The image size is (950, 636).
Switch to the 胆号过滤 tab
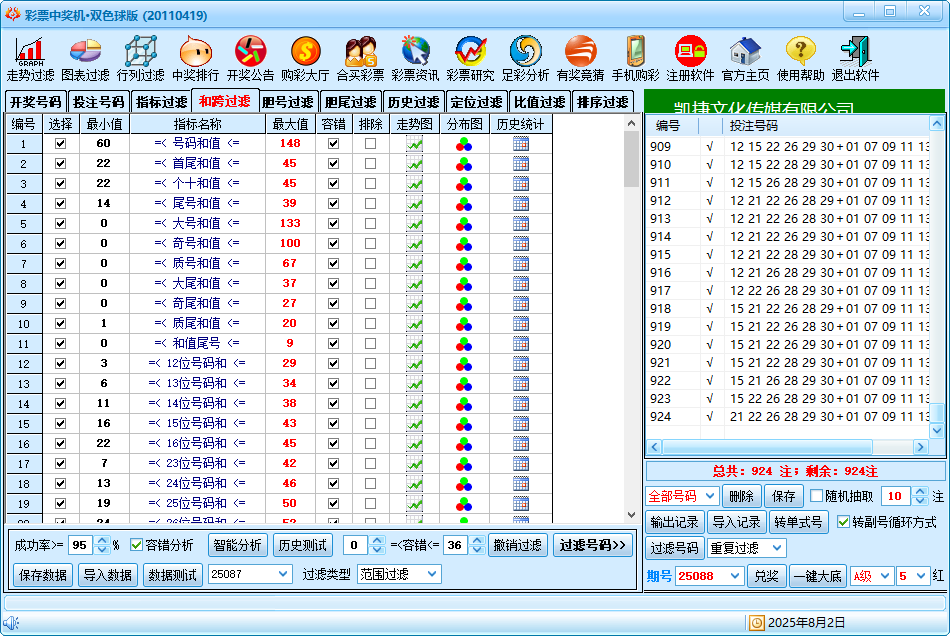(287, 102)
